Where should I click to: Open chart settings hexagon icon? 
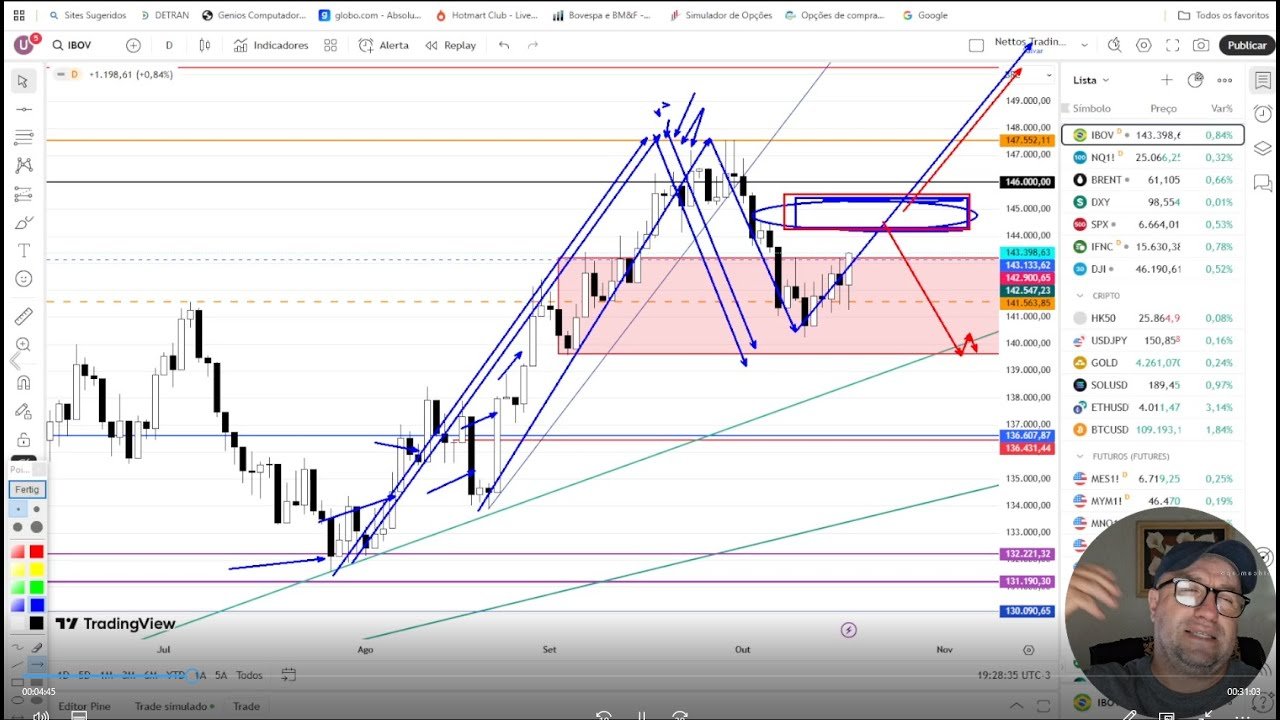tap(1144, 45)
